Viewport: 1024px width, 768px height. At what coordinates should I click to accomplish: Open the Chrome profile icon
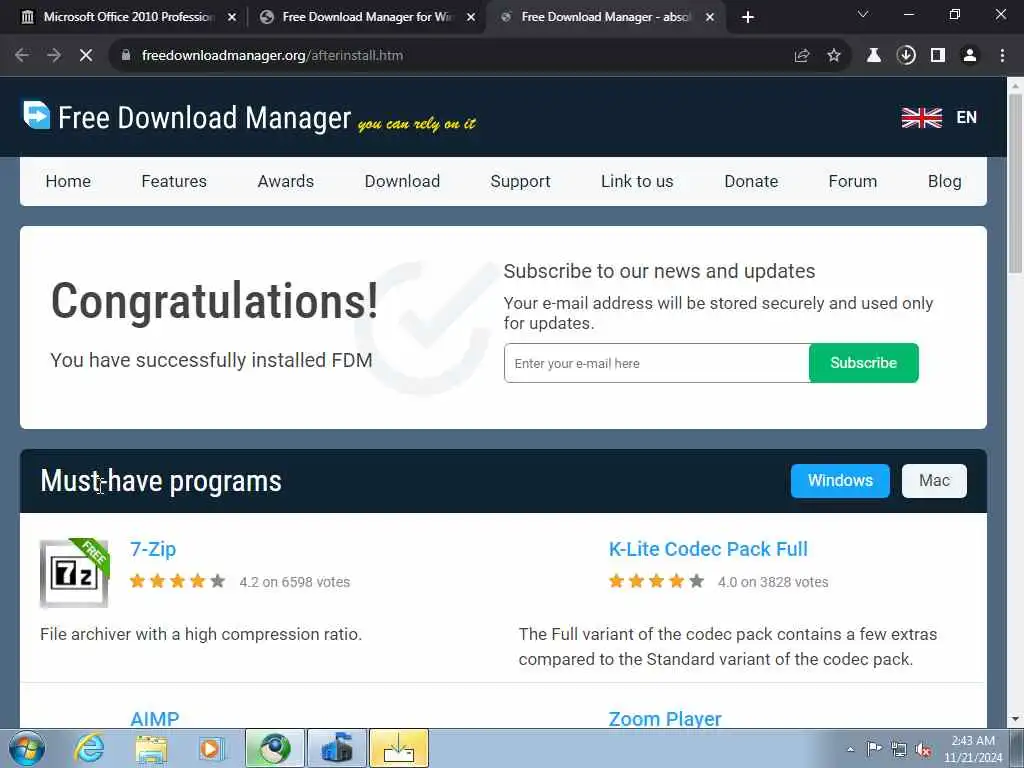[970, 56]
